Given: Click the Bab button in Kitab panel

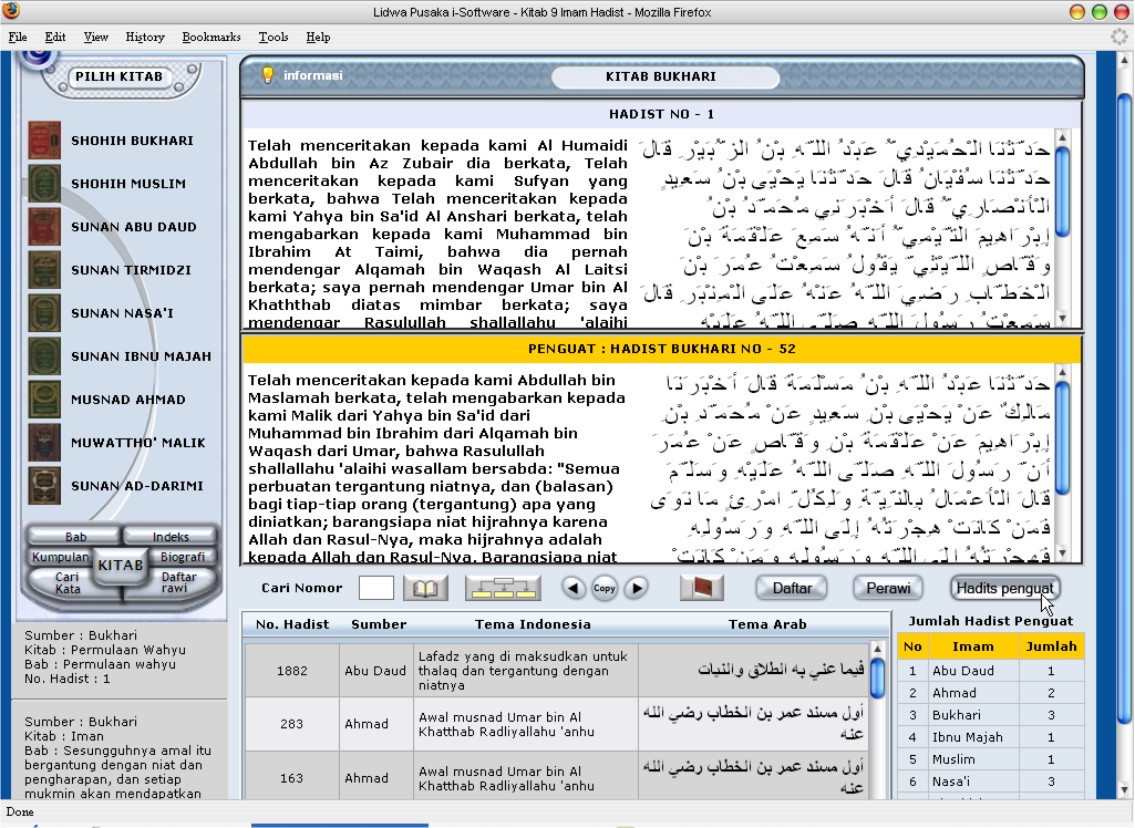Looking at the screenshot, I should (x=75, y=536).
